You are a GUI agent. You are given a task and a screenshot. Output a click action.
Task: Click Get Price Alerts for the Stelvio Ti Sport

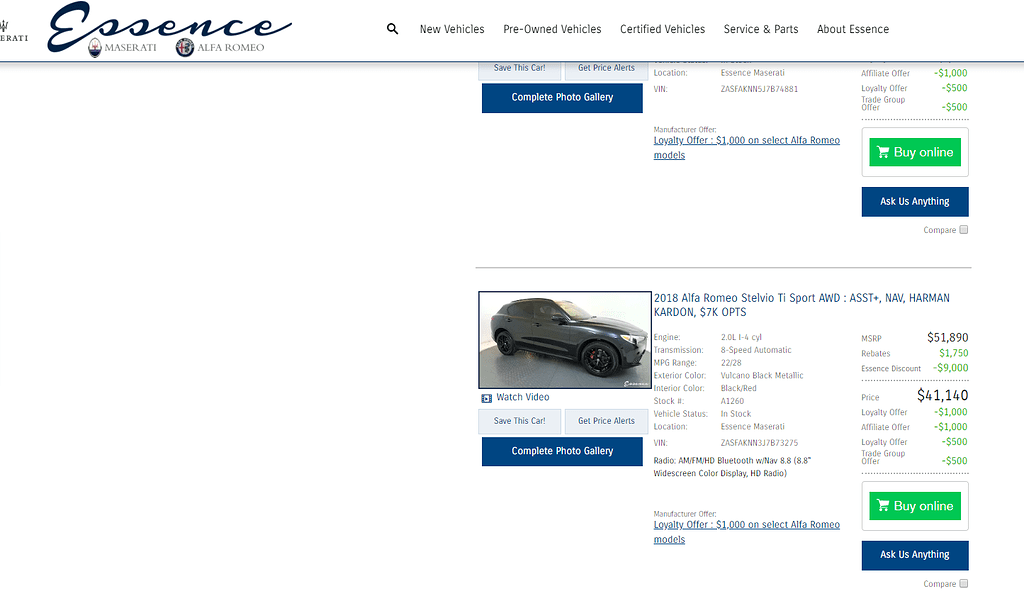(x=606, y=421)
